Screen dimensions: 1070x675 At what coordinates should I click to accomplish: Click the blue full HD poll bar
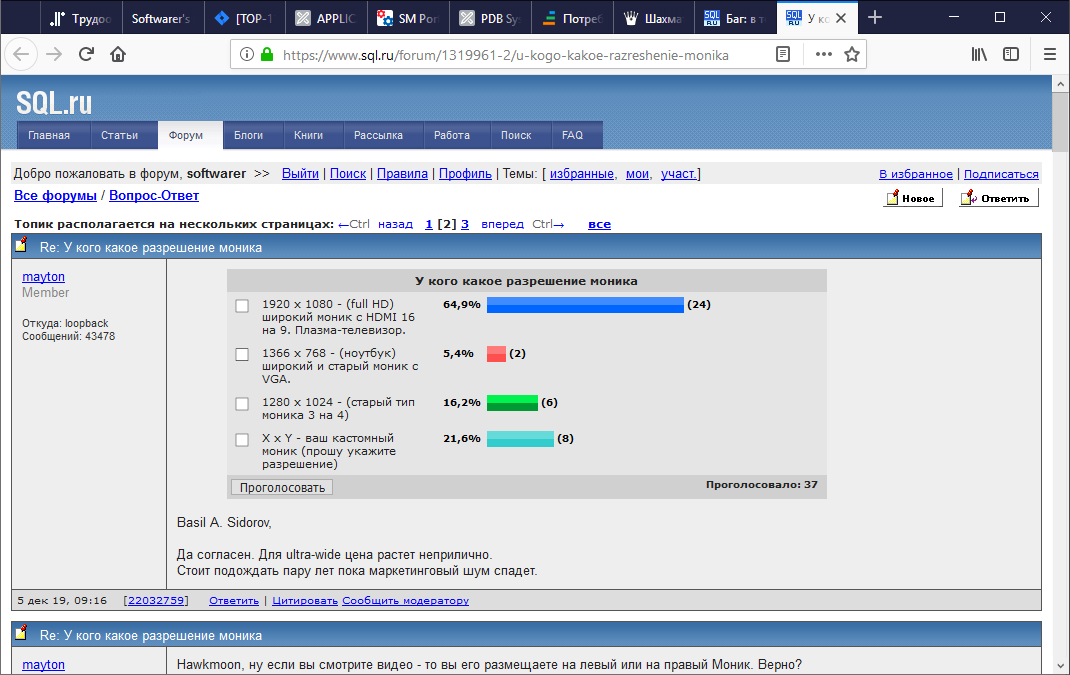[x=585, y=305]
